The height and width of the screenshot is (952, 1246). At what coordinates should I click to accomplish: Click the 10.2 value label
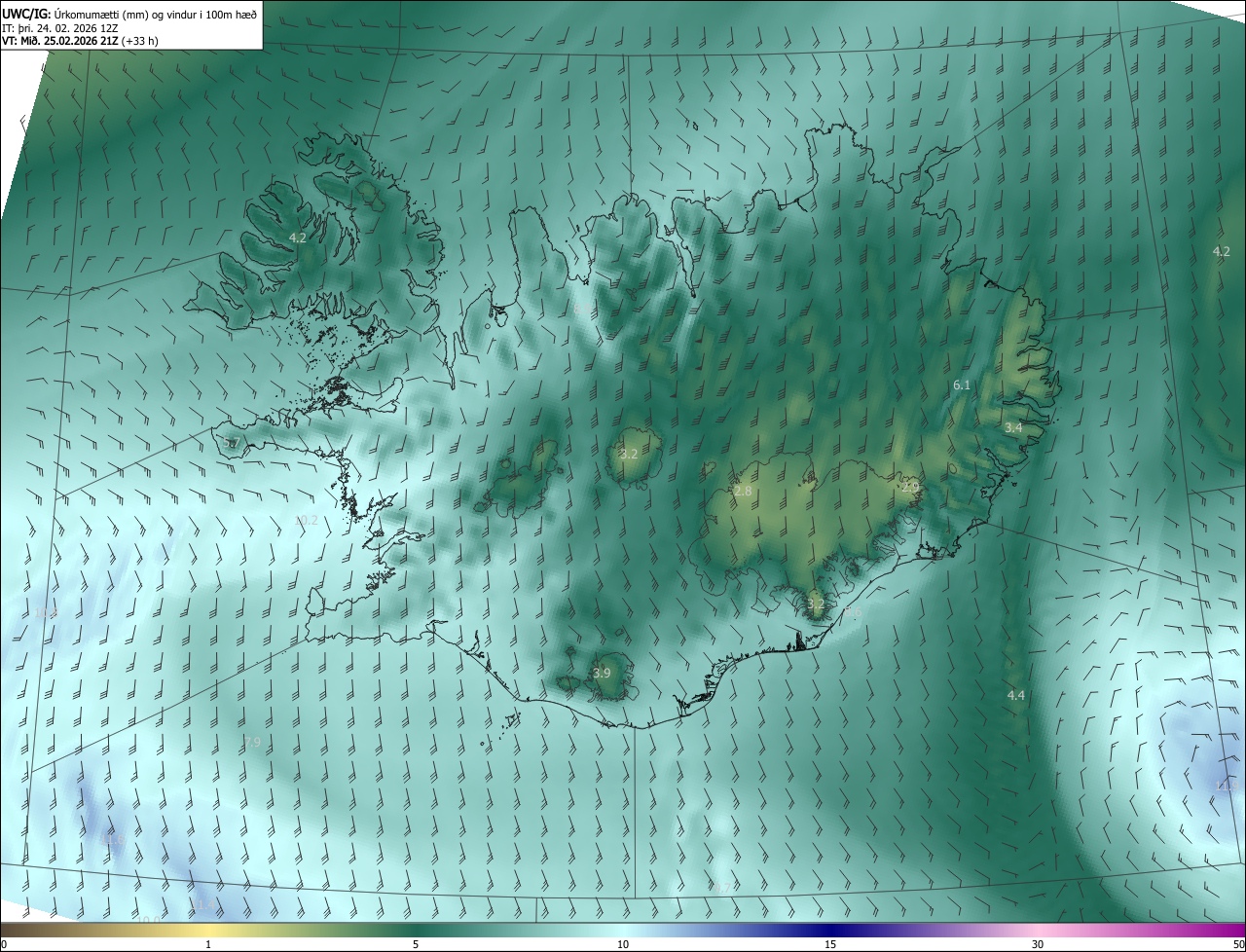(x=307, y=520)
